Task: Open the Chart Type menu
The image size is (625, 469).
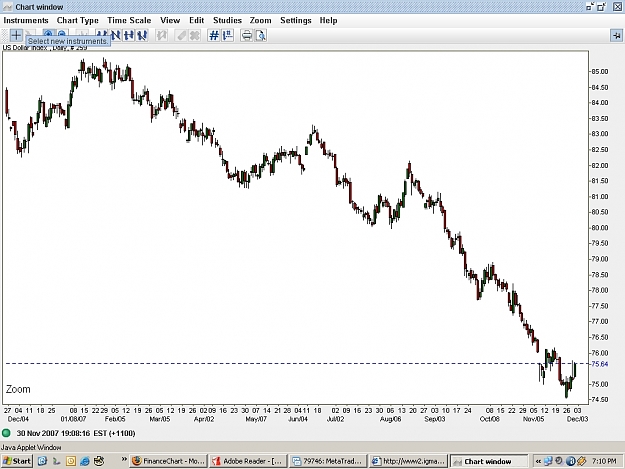Action: tap(78, 20)
